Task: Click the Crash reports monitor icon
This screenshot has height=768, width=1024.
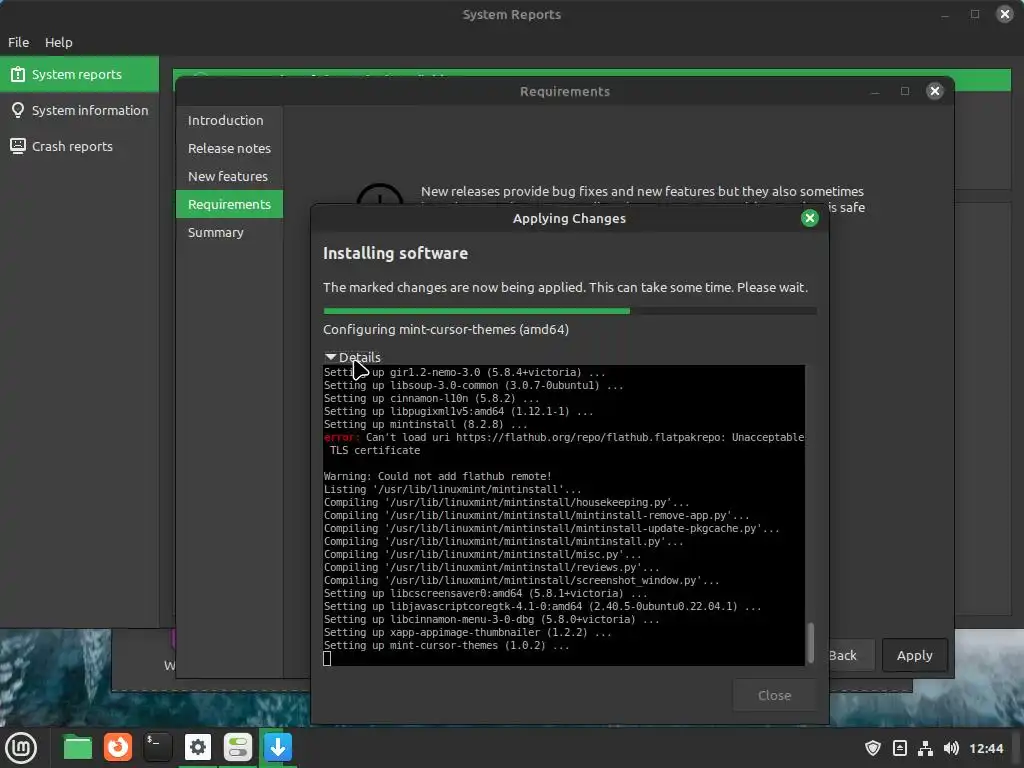Action: pyautogui.click(x=18, y=146)
